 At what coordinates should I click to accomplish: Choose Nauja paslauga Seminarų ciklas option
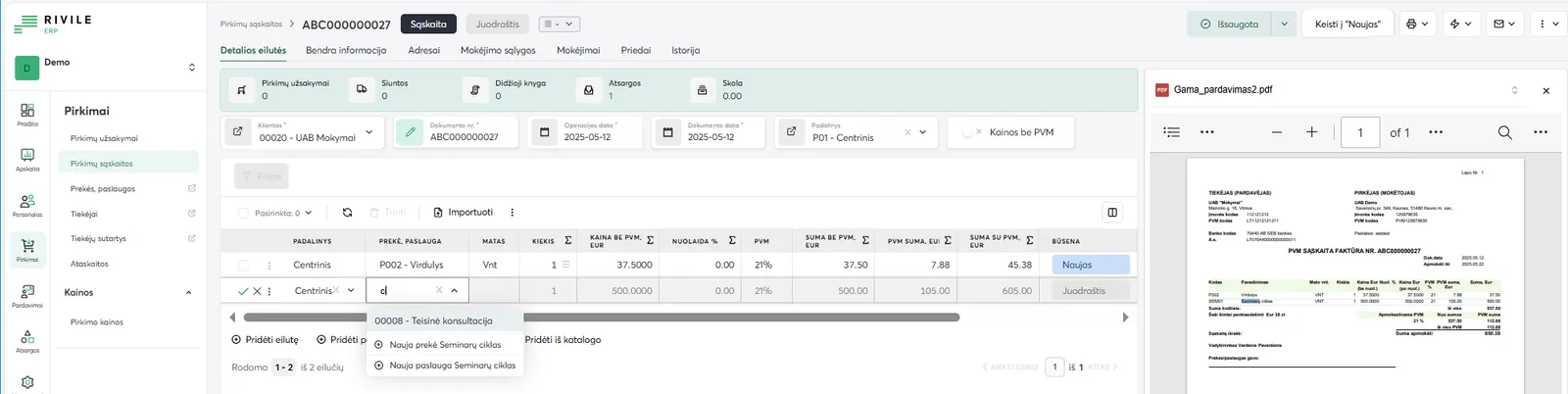(x=445, y=366)
